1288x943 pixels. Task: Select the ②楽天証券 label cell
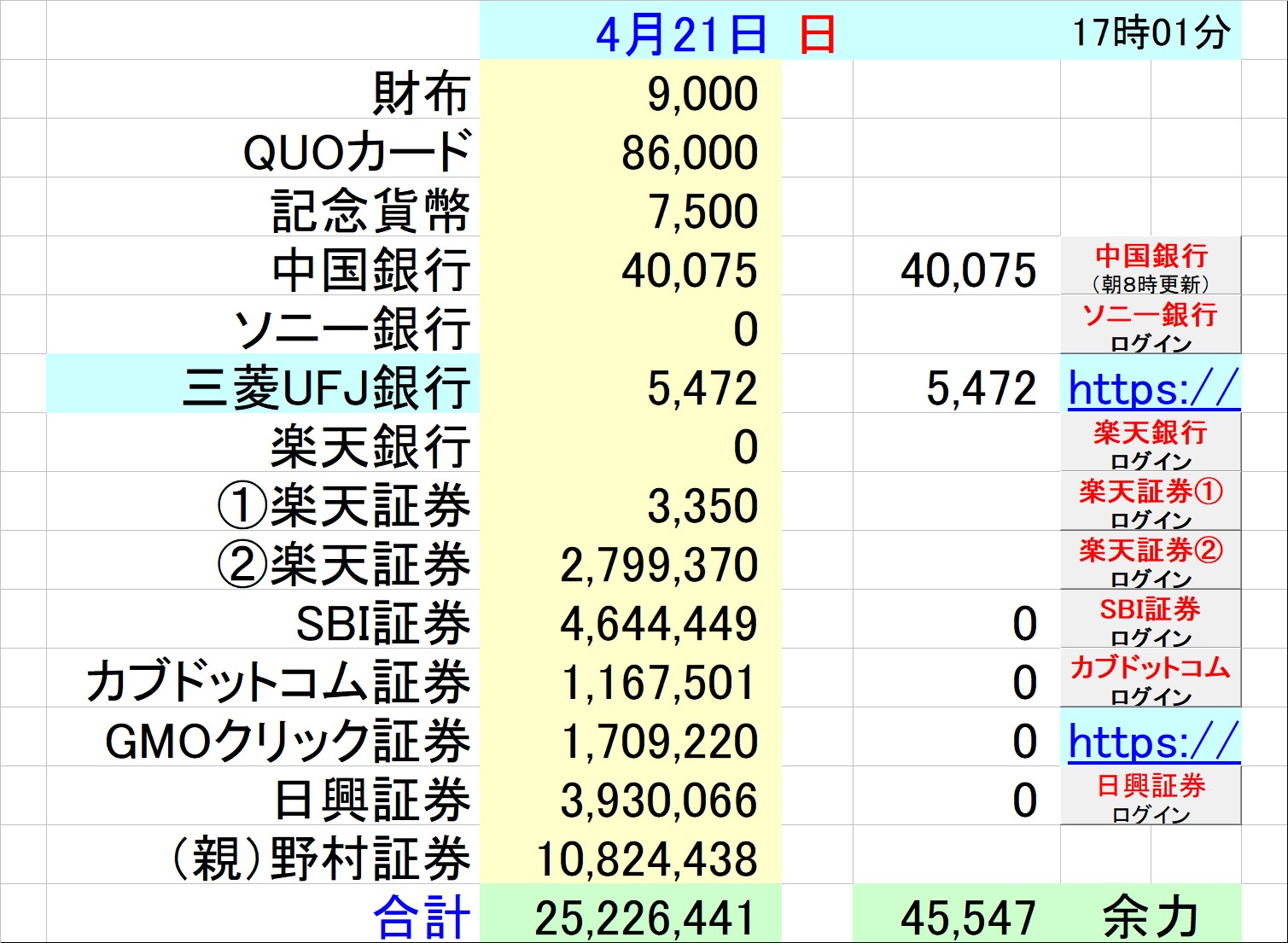pos(263,560)
